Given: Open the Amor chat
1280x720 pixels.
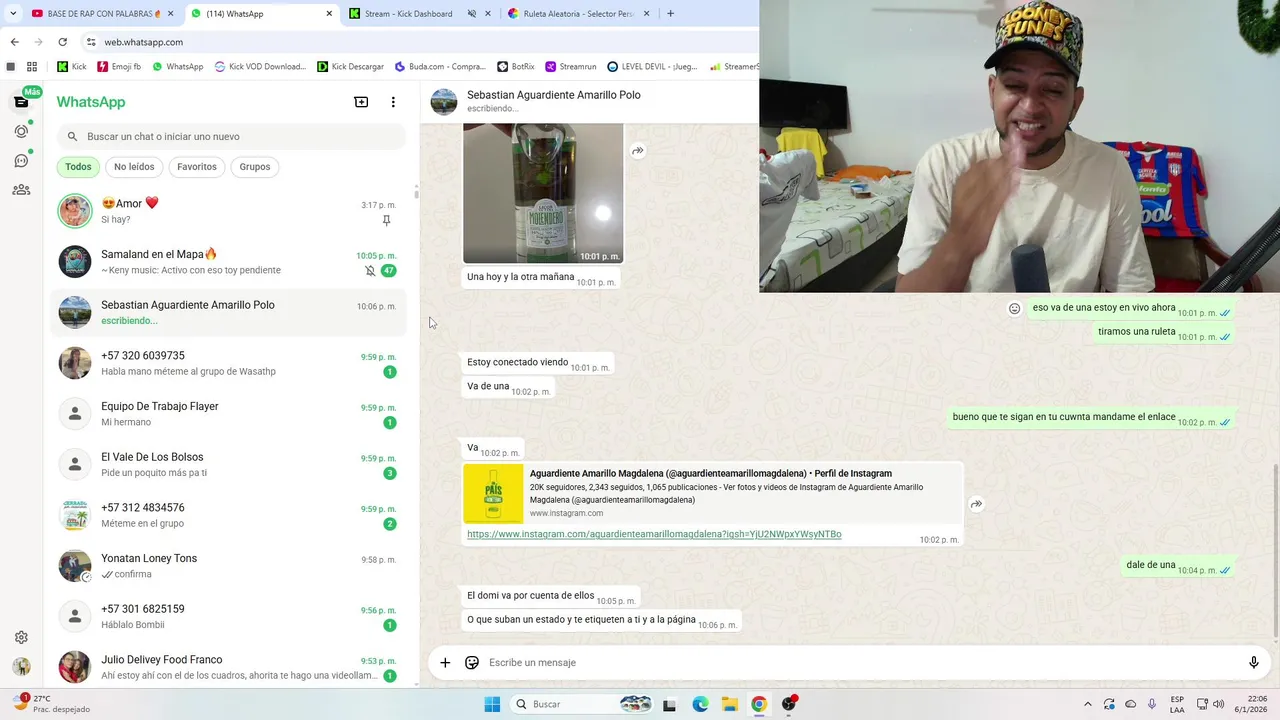Looking at the screenshot, I should (228, 211).
